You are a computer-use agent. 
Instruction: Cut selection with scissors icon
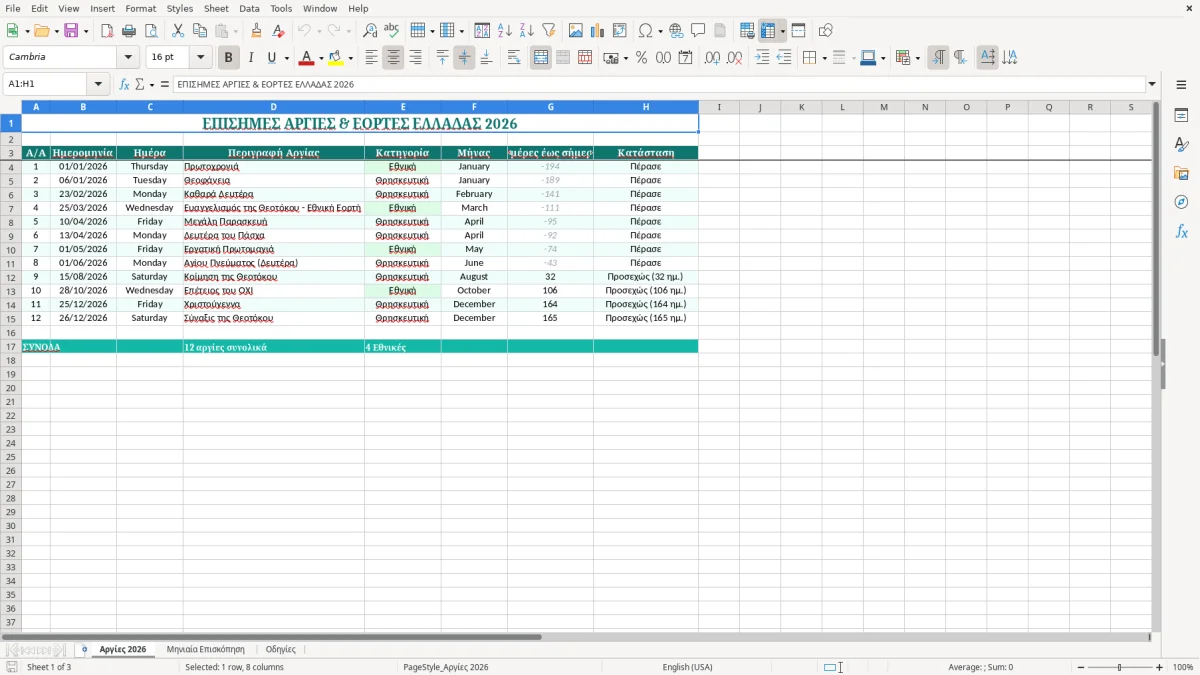click(178, 31)
